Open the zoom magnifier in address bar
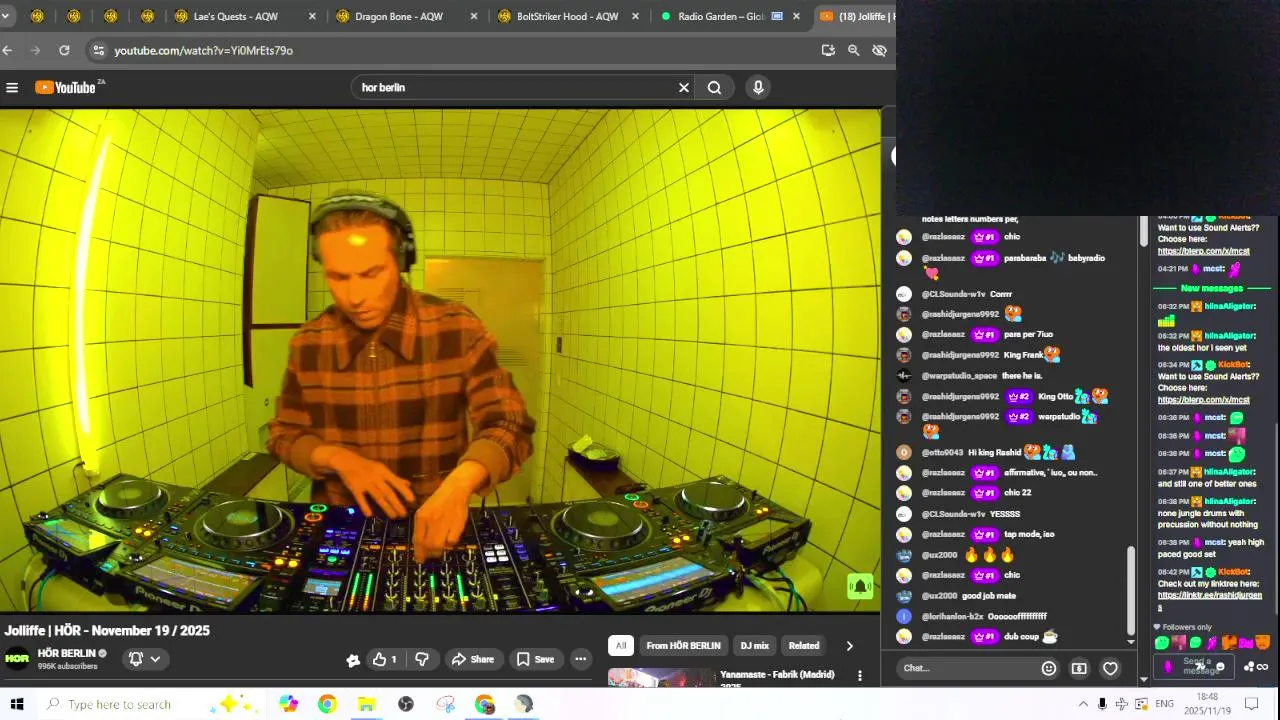This screenshot has width=1280, height=720. [854, 50]
